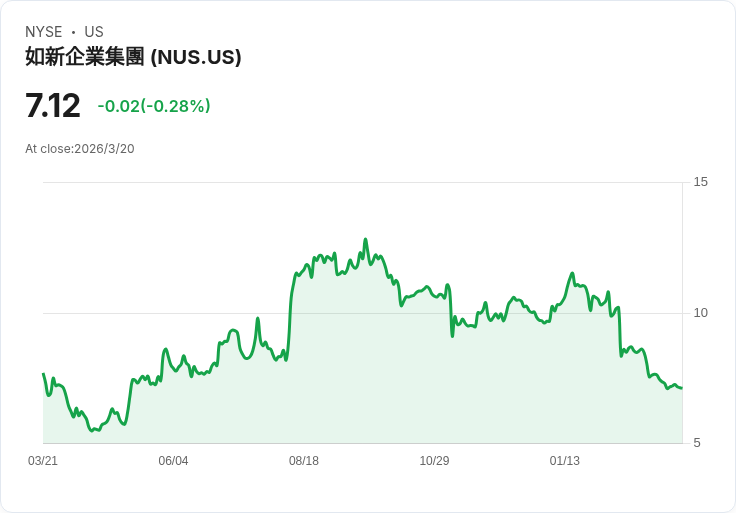Click the lowest trough of the price line

[92, 430]
